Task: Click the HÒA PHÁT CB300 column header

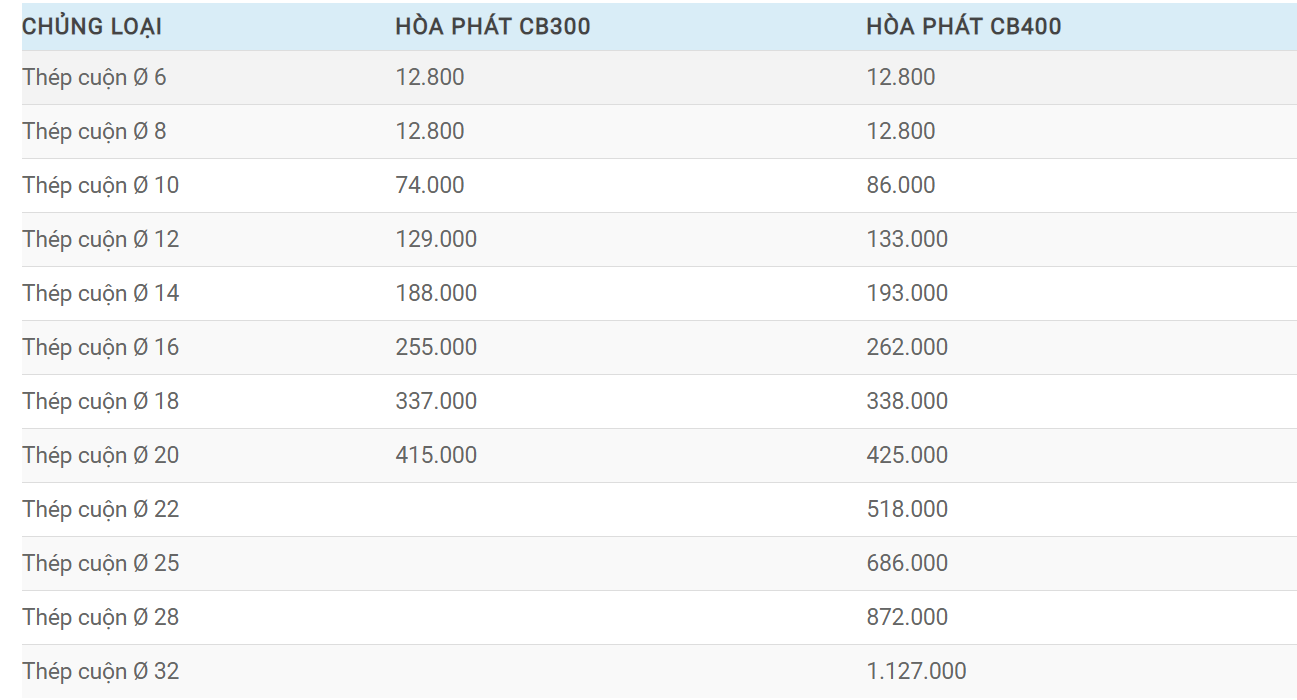Action: 492,27
